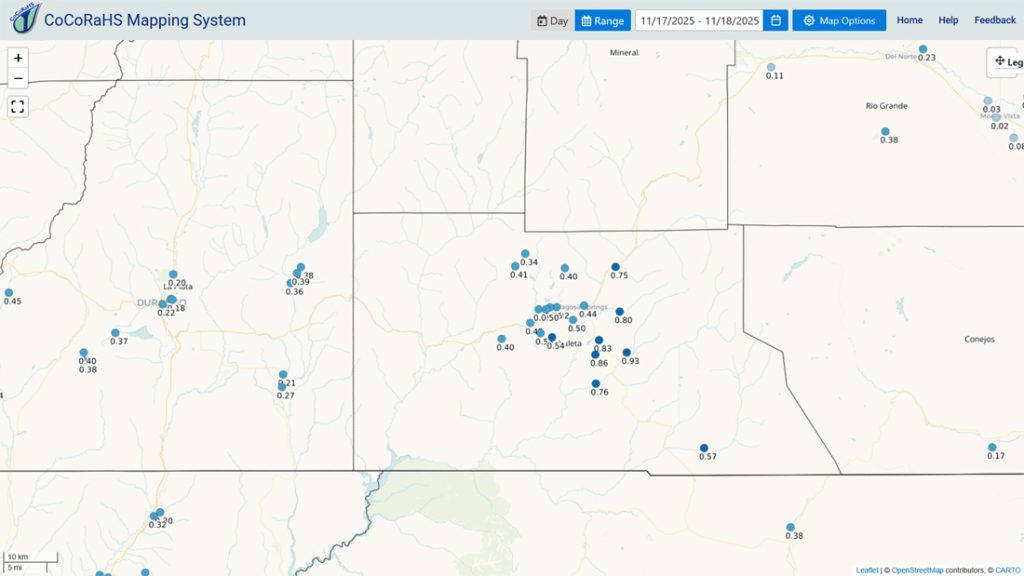This screenshot has width=1024, height=576.
Task: Select the station marker reading 0.23
Action: coord(923,49)
